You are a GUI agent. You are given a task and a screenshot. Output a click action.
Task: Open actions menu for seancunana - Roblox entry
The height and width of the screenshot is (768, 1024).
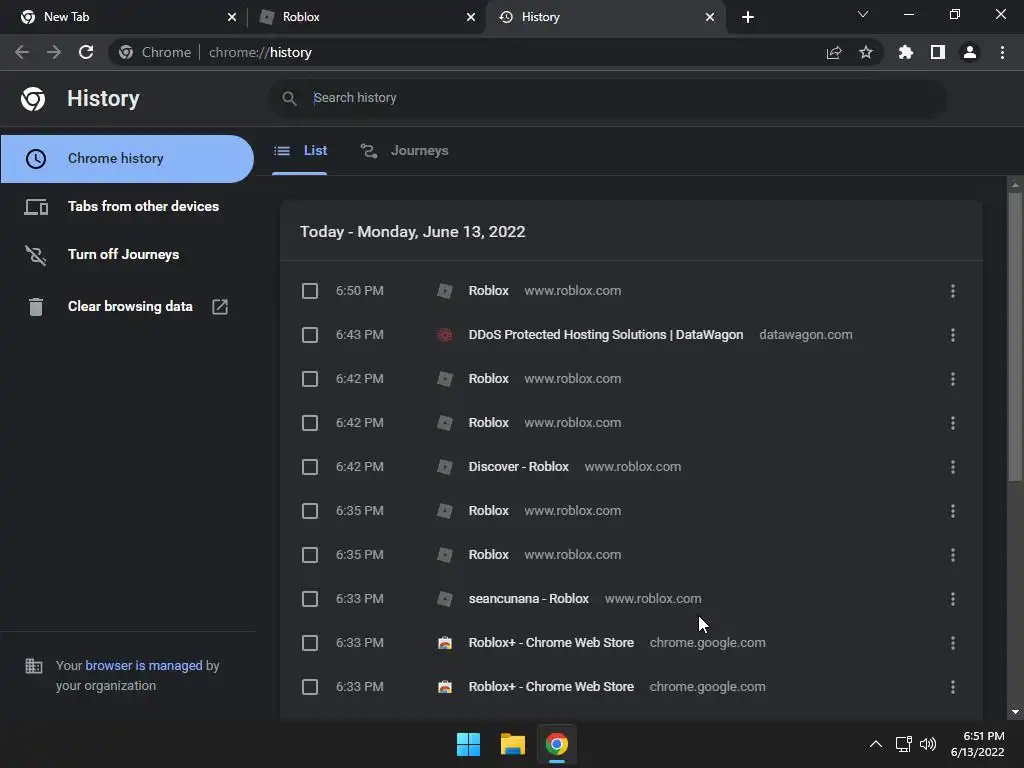[x=953, y=599]
